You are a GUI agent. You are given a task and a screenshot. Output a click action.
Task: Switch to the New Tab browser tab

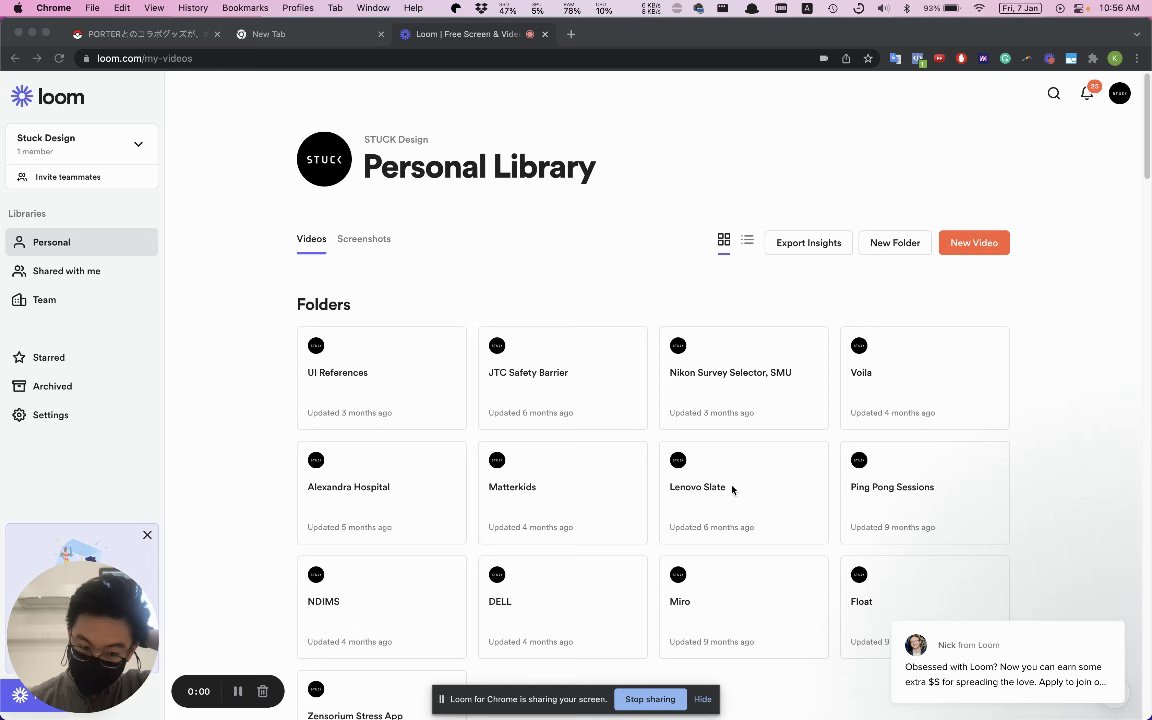coord(309,34)
